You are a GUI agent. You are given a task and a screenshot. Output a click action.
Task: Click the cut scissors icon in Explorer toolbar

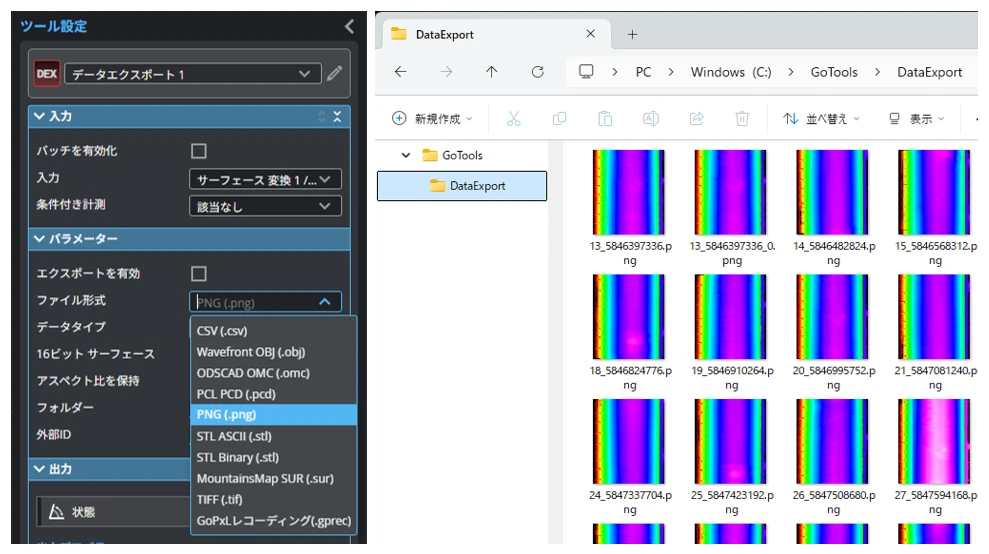[514, 118]
